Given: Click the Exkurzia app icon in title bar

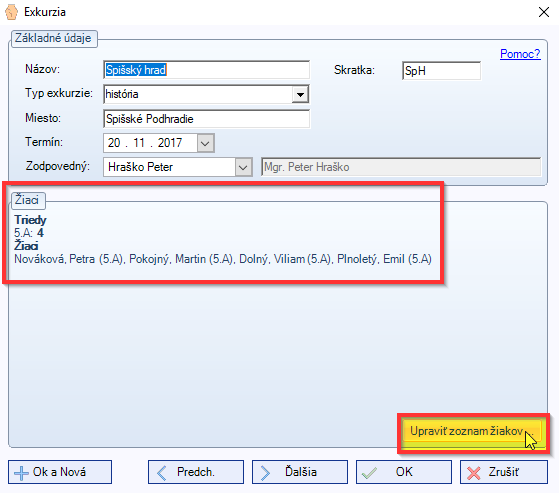Looking at the screenshot, I should pyautogui.click(x=11, y=12).
